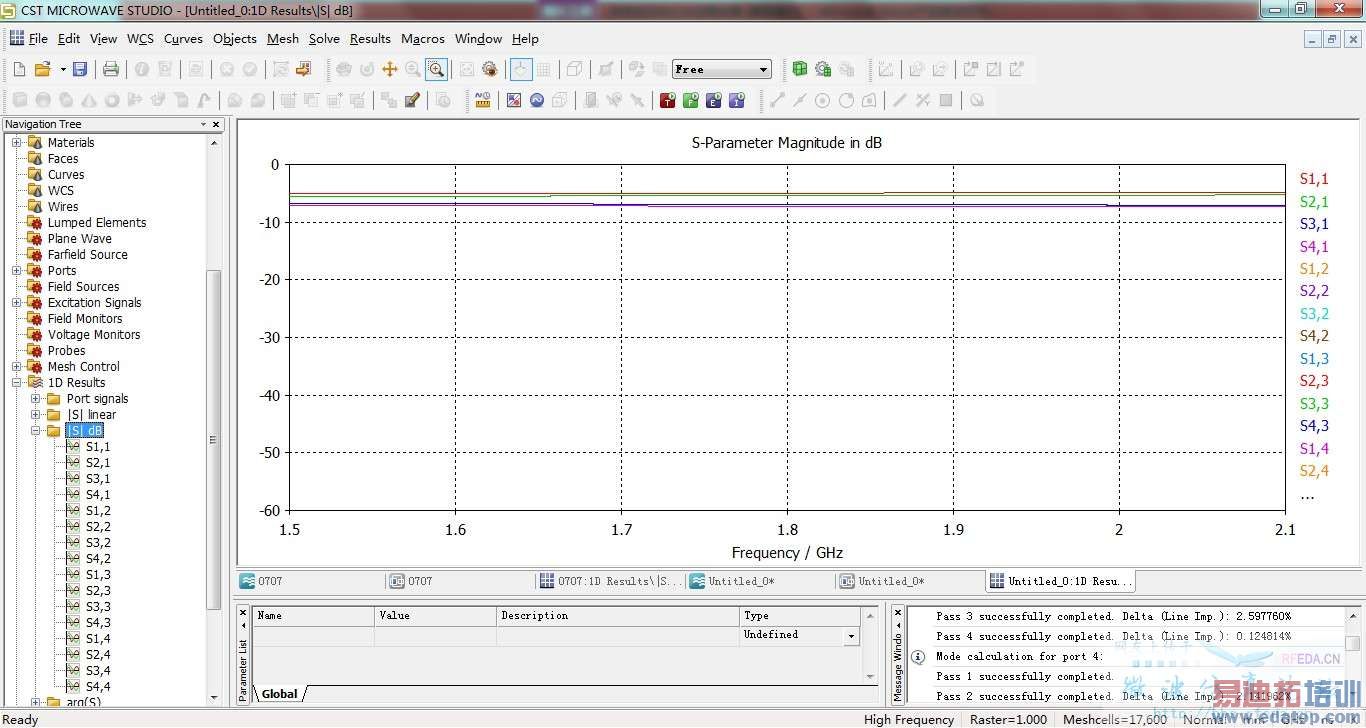Image resolution: width=1366 pixels, height=728 pixels.
Task: Collapse the |S| dB folder
Action: [36, 431]
